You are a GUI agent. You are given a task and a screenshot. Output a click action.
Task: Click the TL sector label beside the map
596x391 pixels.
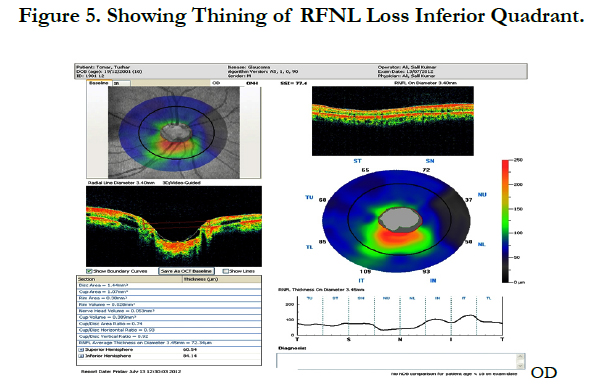click(x=309, y=247)
